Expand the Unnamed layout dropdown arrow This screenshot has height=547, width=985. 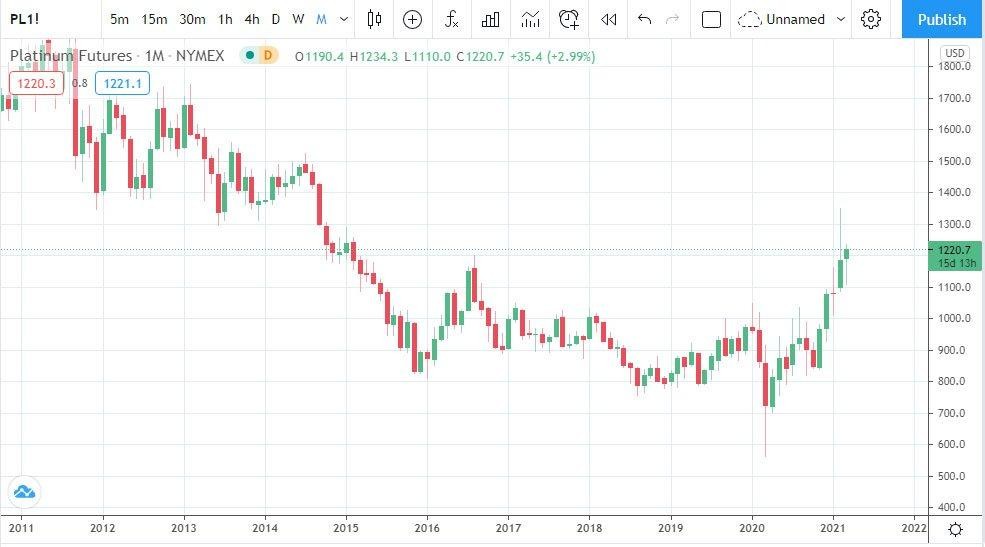click(x=841, y=19)
